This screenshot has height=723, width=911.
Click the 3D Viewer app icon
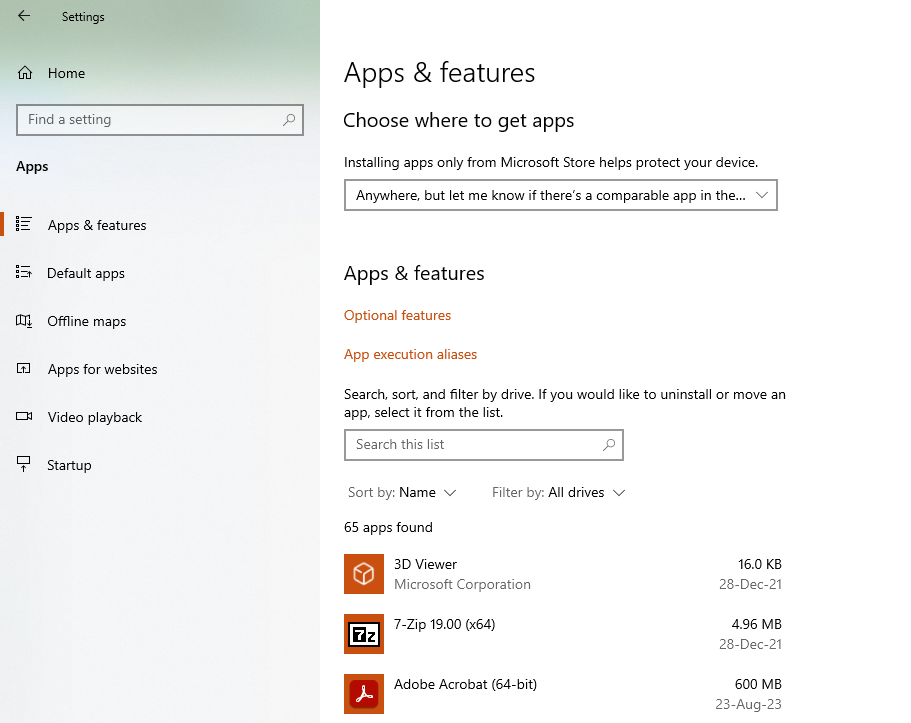point(364,574)
